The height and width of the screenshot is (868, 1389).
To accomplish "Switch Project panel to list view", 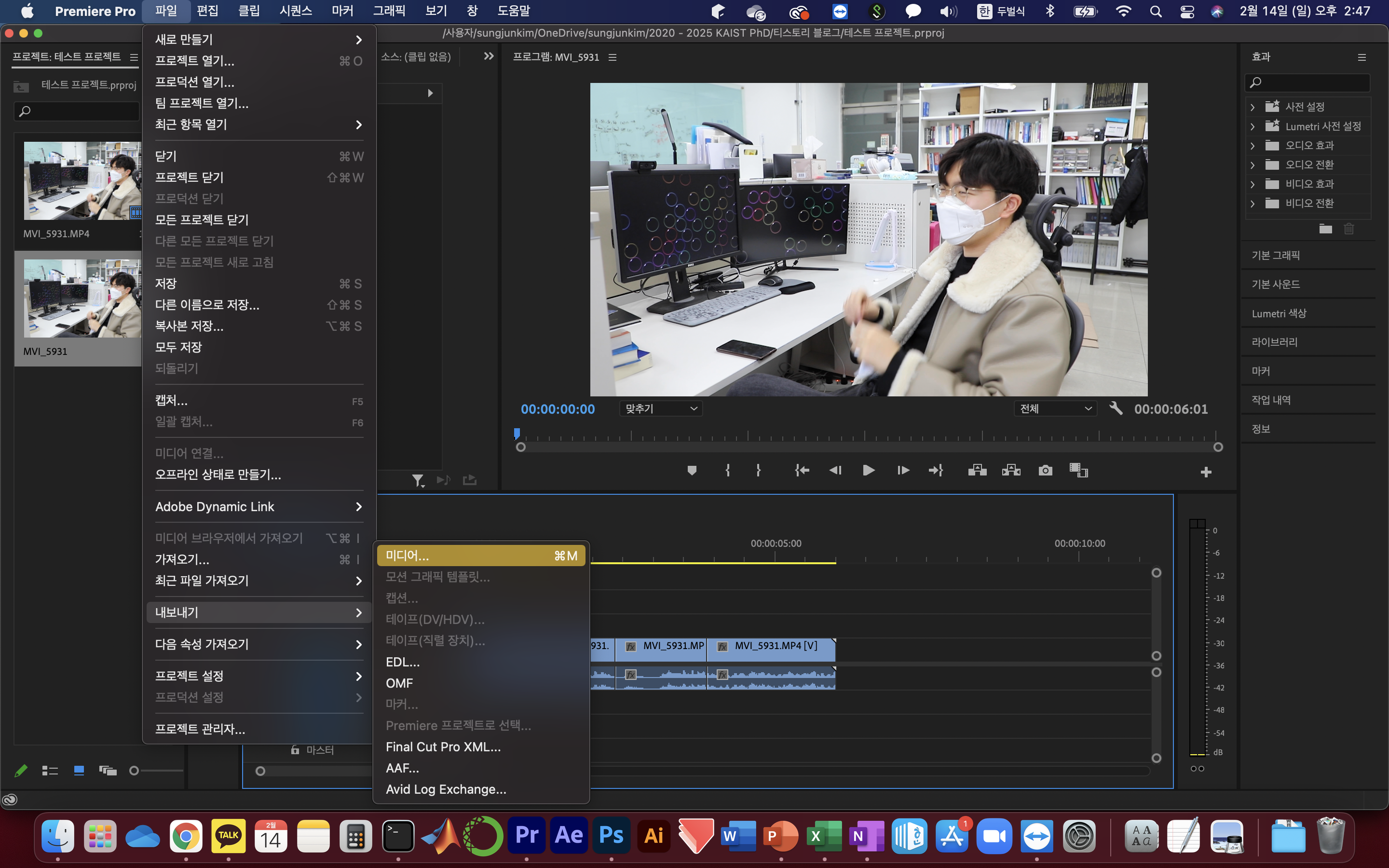I will (50, 771).
